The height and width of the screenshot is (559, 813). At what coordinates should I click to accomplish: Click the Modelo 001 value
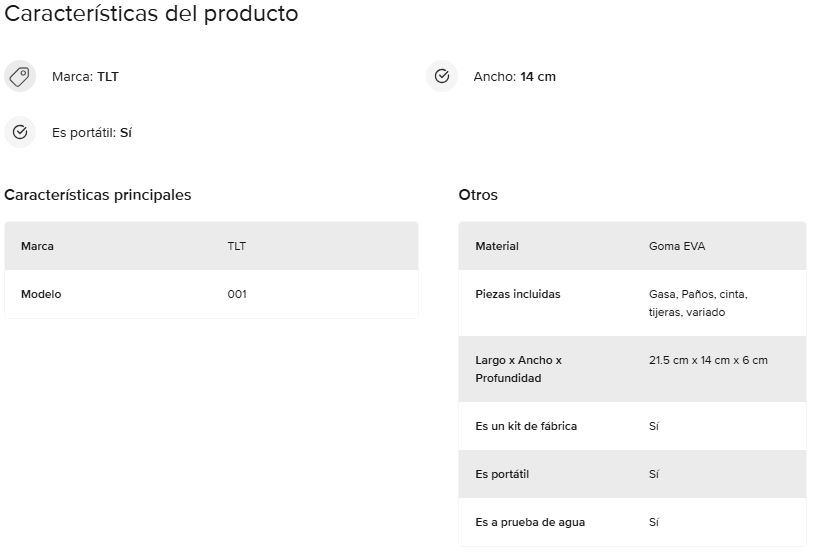tap(237, 294)
